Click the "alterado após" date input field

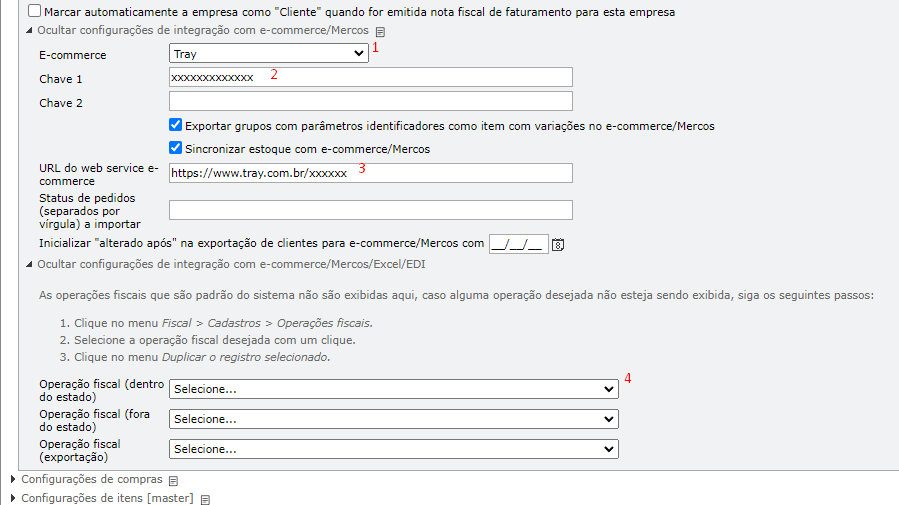coord(518,244)
